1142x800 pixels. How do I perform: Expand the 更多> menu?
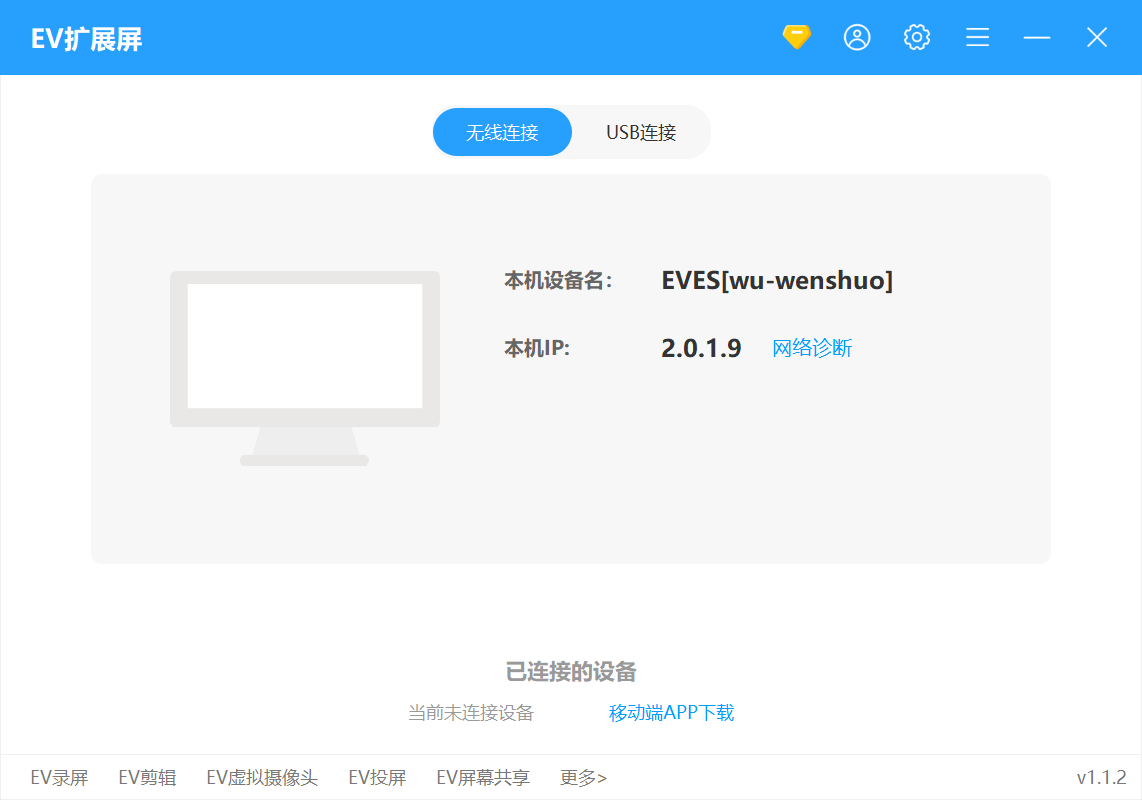point(583,777)
